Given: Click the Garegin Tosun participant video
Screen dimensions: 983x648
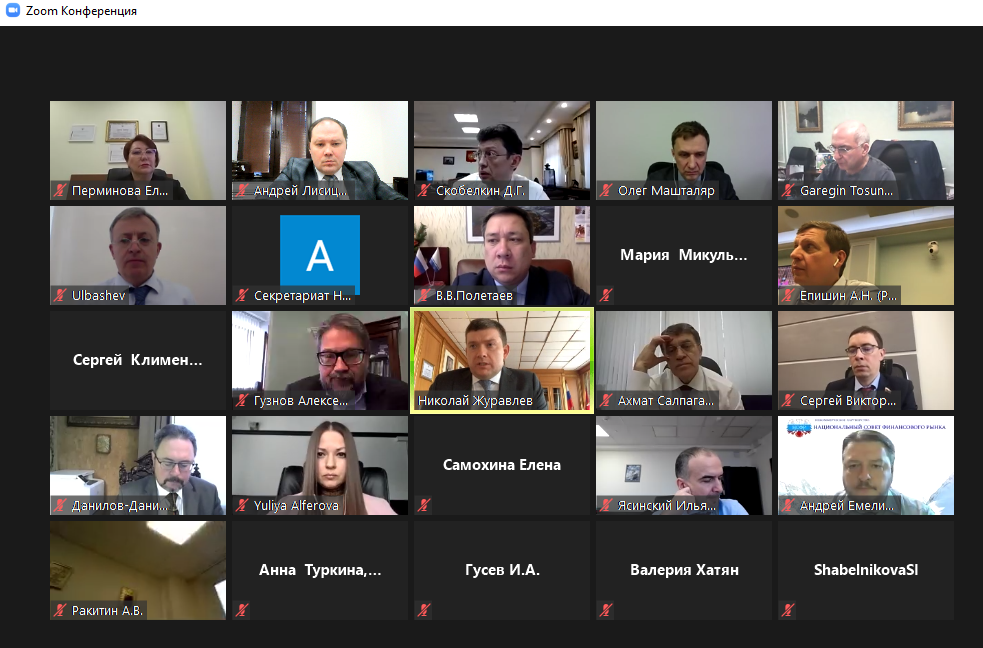Looking at the screenshot, I should (866, 150).
